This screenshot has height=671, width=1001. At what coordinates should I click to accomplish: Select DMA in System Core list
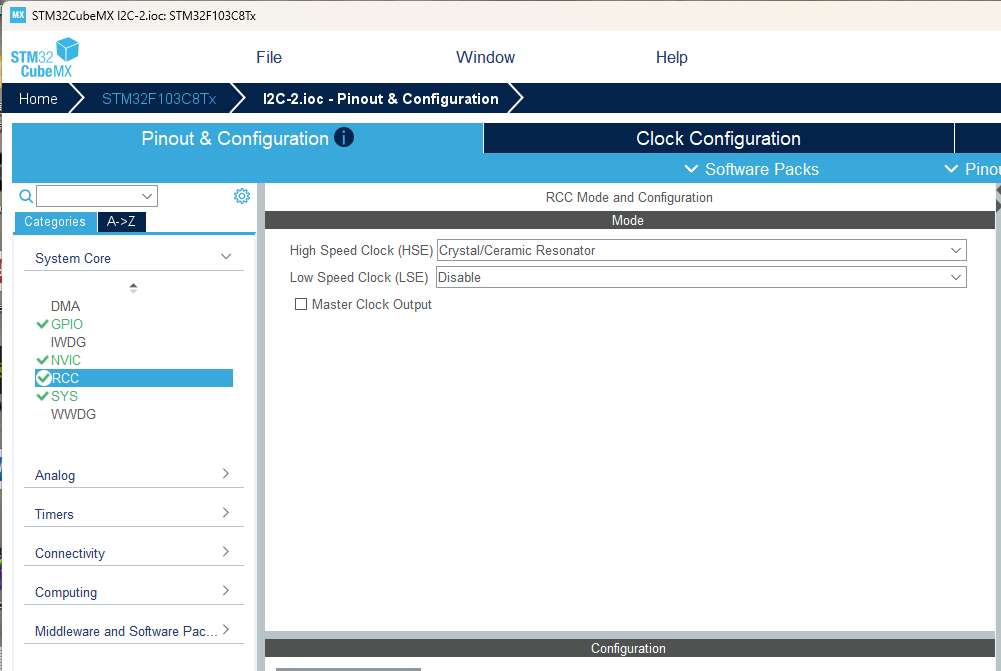coord(65,306)
